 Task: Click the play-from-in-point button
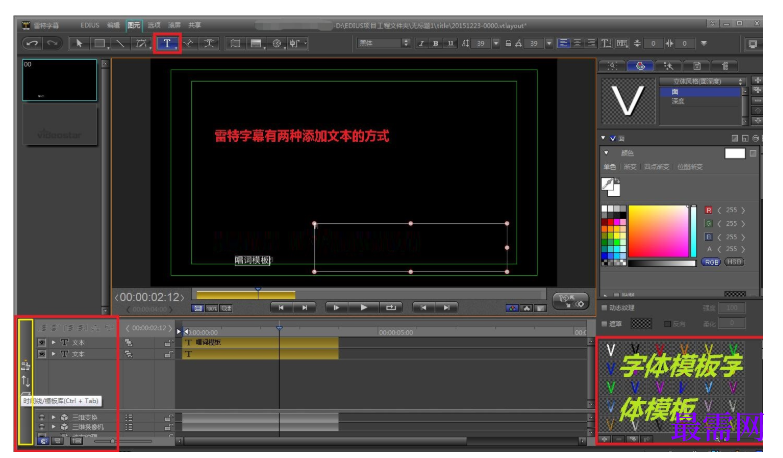pyautogui.click(x=336, y=308)
